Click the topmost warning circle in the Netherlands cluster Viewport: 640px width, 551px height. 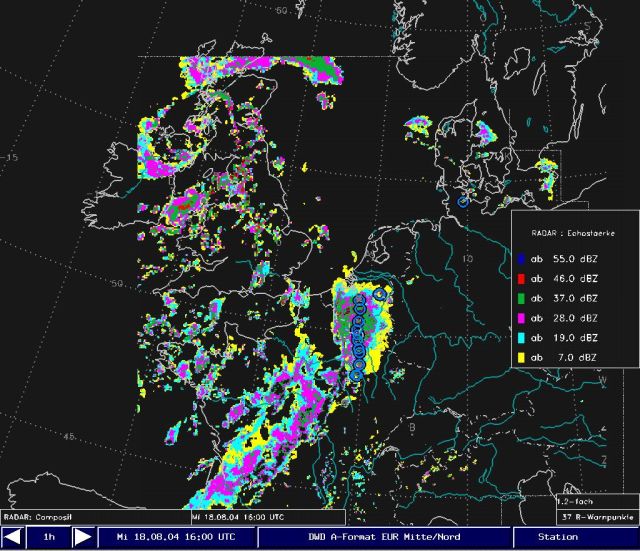tap(380, 294)
